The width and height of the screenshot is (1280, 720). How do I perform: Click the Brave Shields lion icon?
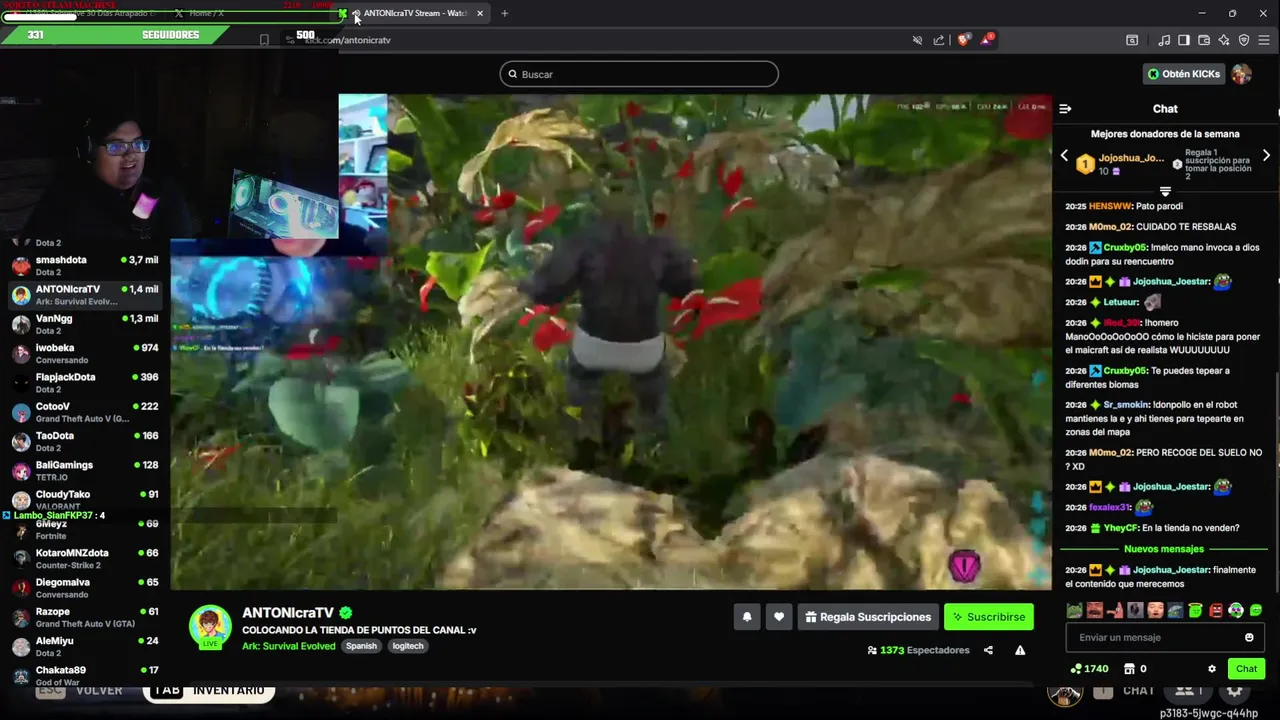[964, 40]
